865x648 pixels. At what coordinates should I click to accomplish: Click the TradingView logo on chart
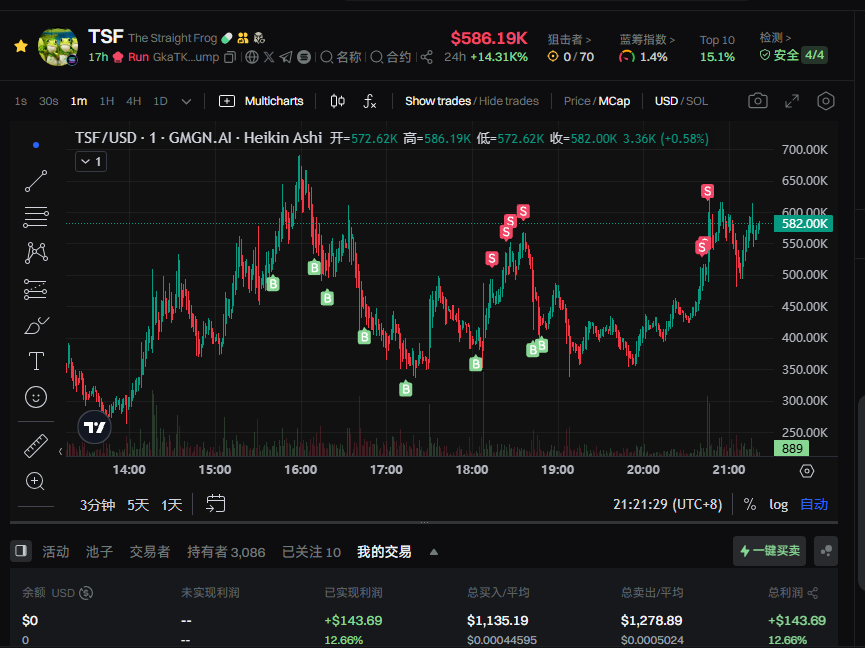[94, 427]
